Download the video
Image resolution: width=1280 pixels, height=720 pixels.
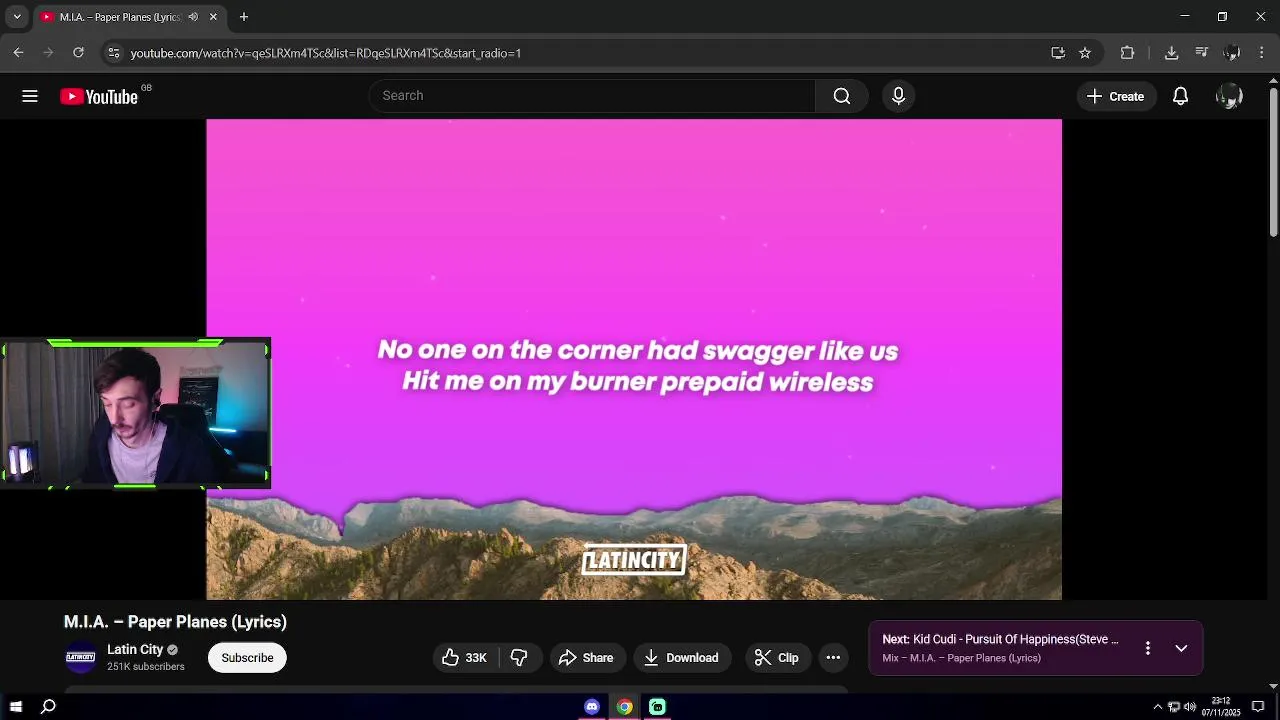(682, 657)
